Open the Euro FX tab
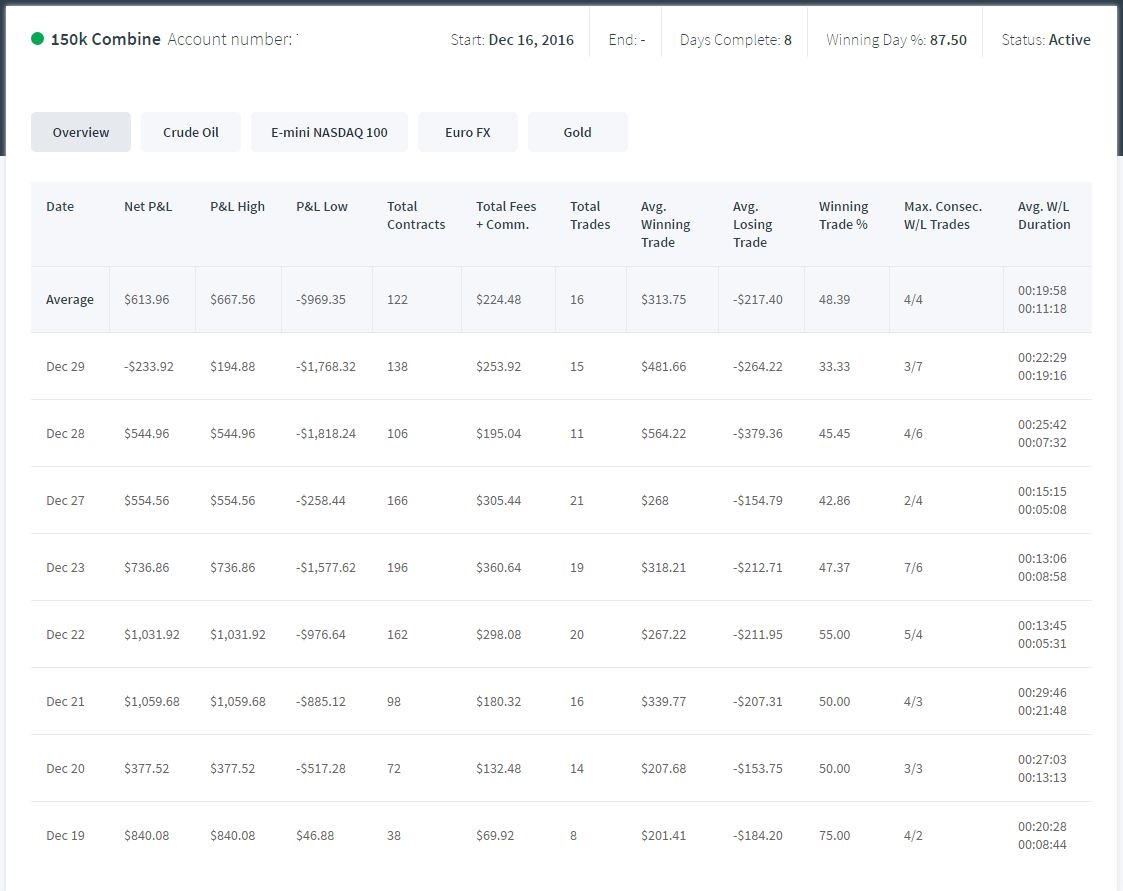 click(468, 132)
